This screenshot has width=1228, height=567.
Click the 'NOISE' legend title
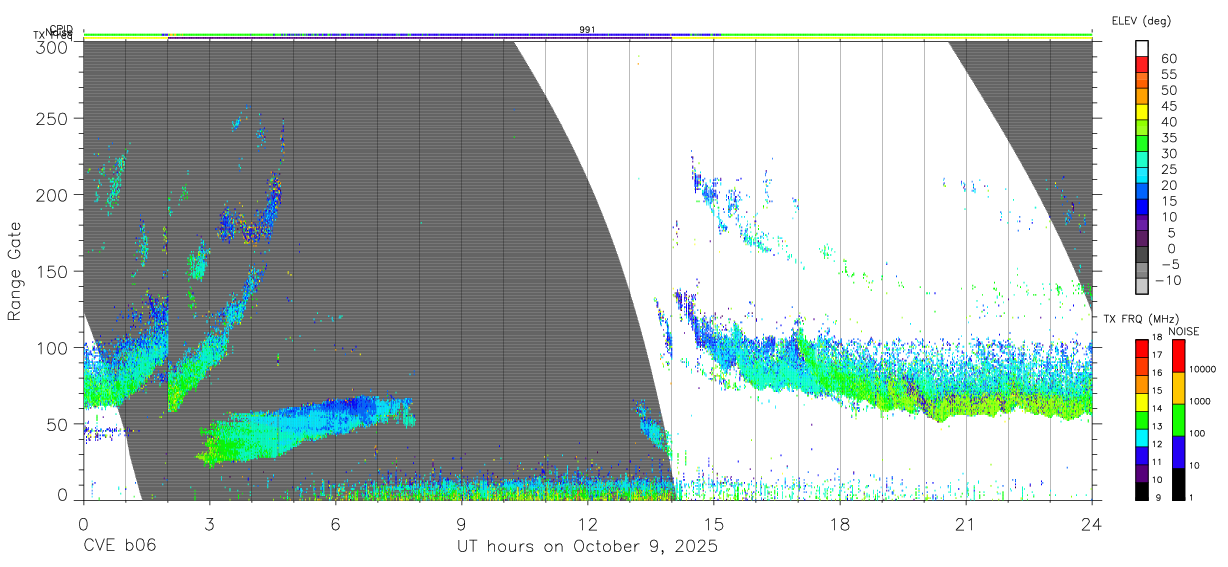coord(1184,331)
